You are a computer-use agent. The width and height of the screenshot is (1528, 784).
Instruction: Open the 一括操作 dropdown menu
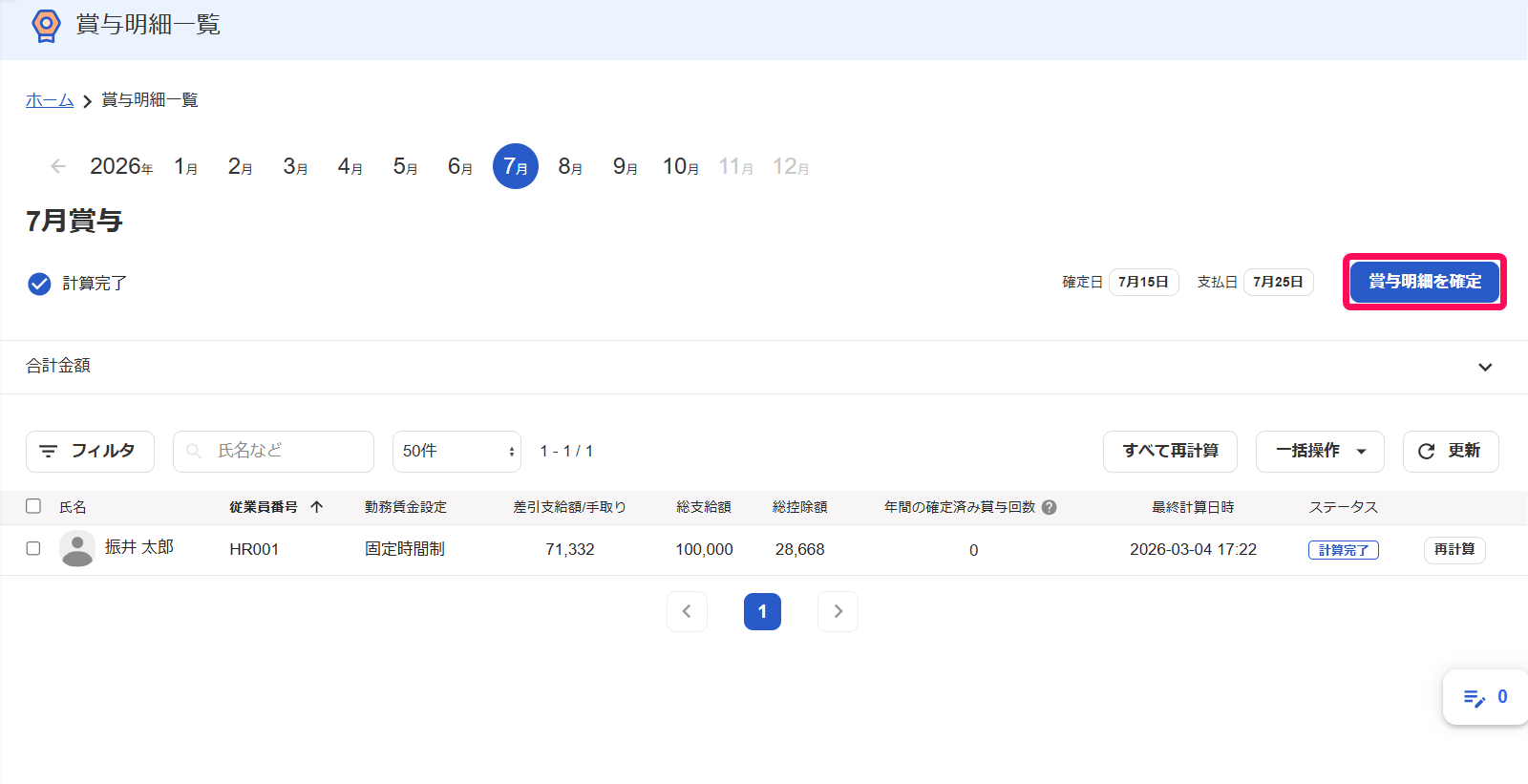click(x=1320, y=452)
